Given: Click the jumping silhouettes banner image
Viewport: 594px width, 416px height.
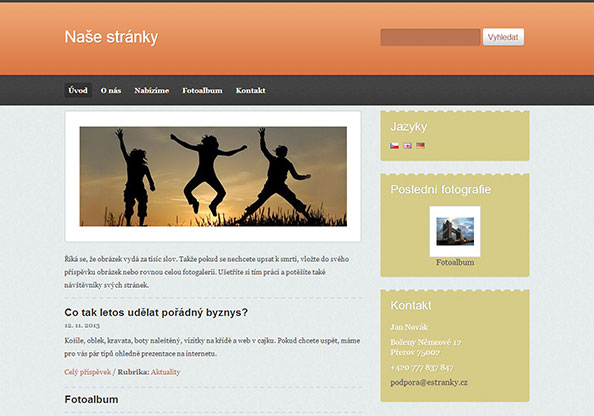Looking at the screenshot, I should click(213, 176).
